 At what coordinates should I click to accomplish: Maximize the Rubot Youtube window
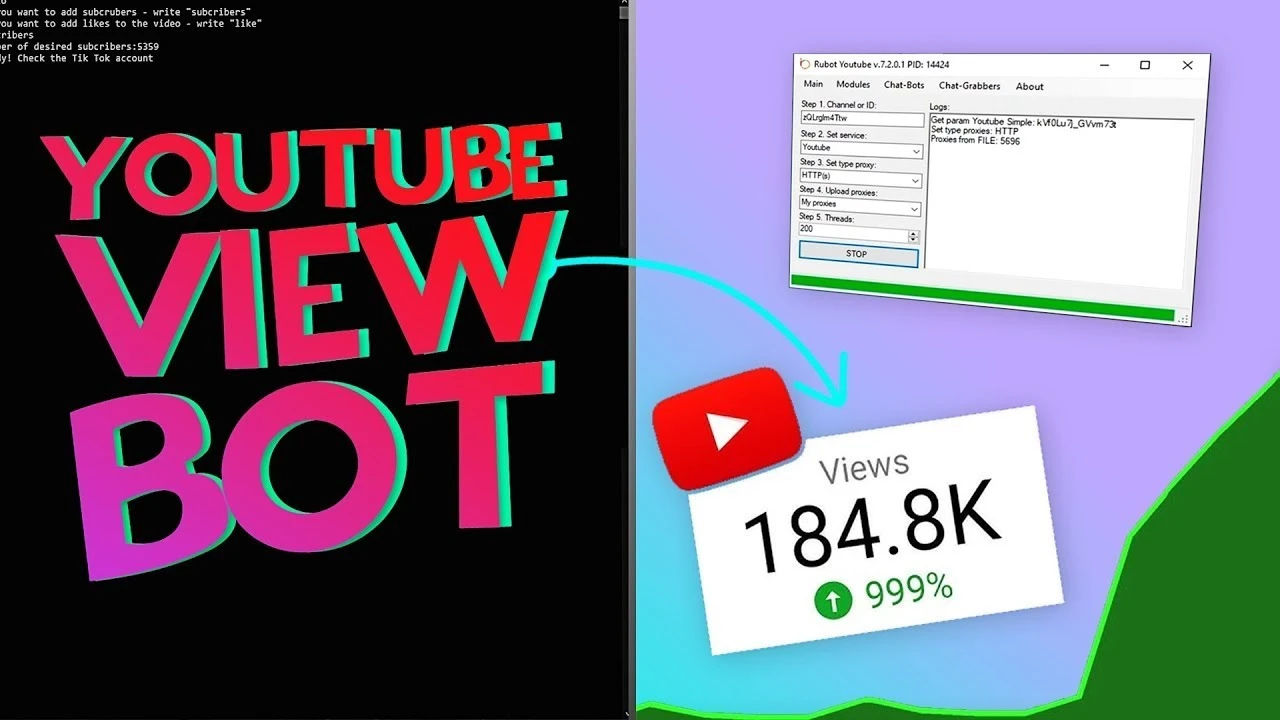[x=1145, y=66]
